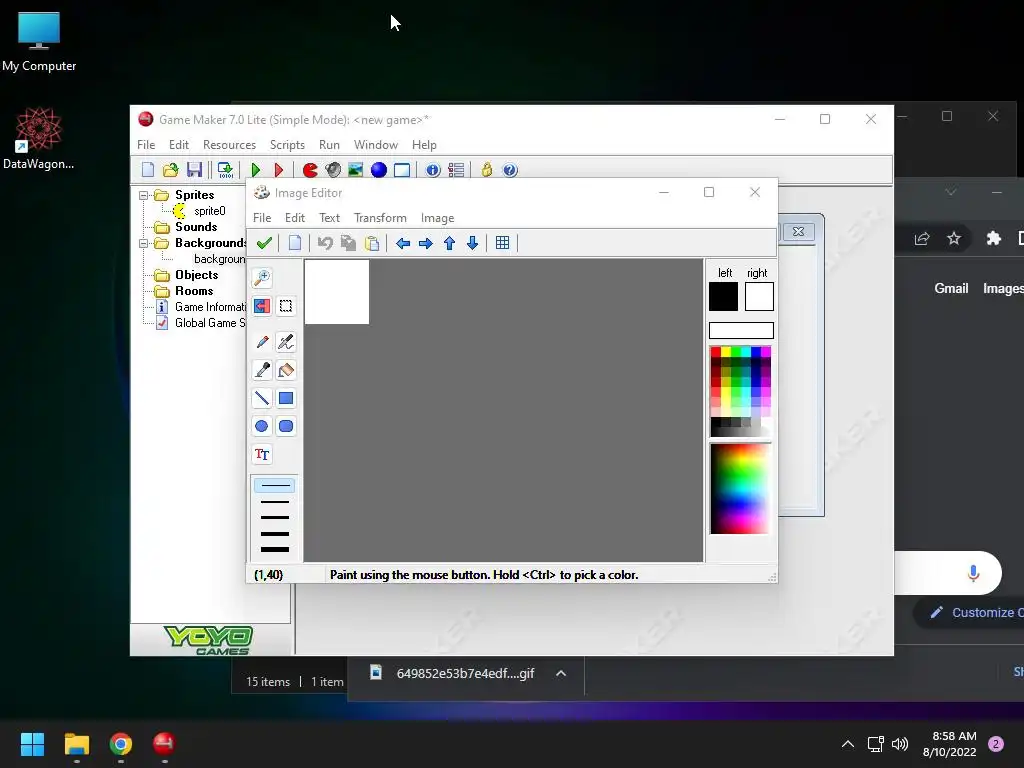Click Create sound speaker icon
Viewport: 1024px width, 768px height.
click(333, 170)
